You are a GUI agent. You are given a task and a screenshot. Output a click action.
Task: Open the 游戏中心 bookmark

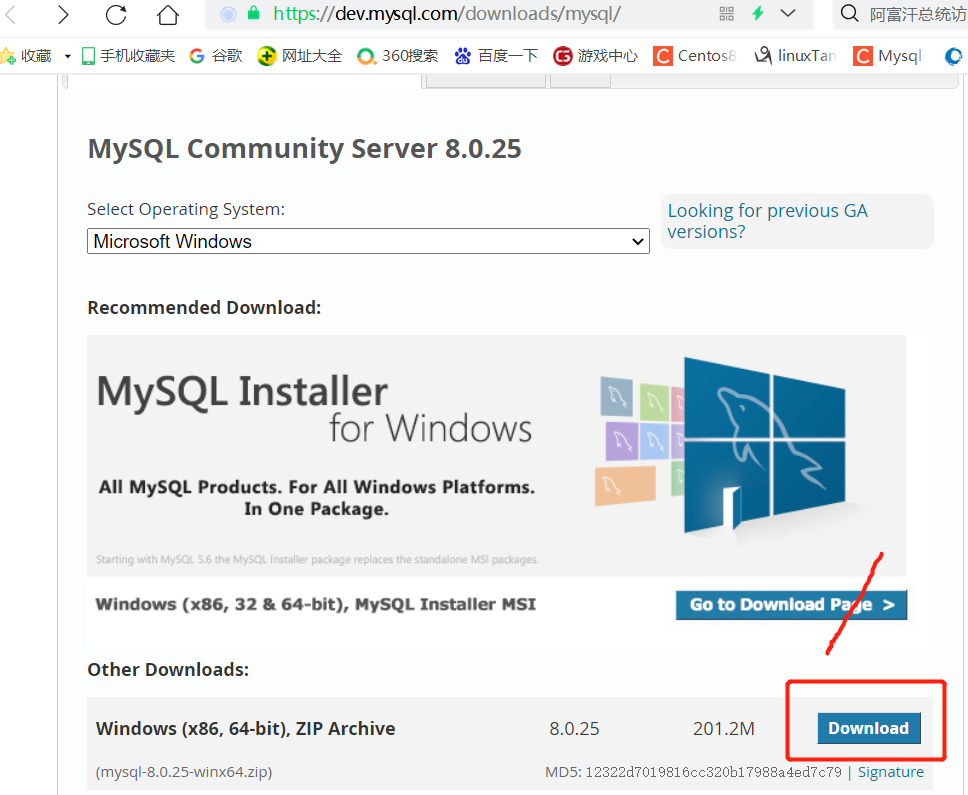595,56
